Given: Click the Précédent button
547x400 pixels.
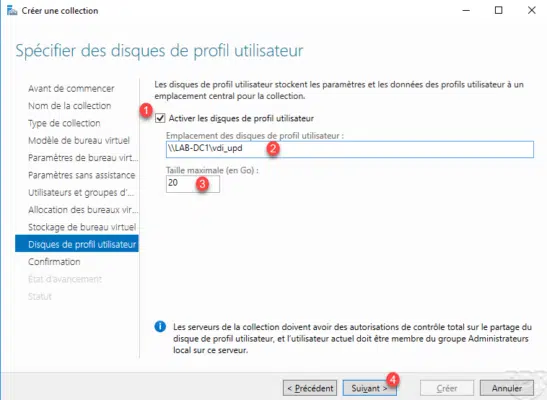Looking at the screenshot, I should 310,388.
